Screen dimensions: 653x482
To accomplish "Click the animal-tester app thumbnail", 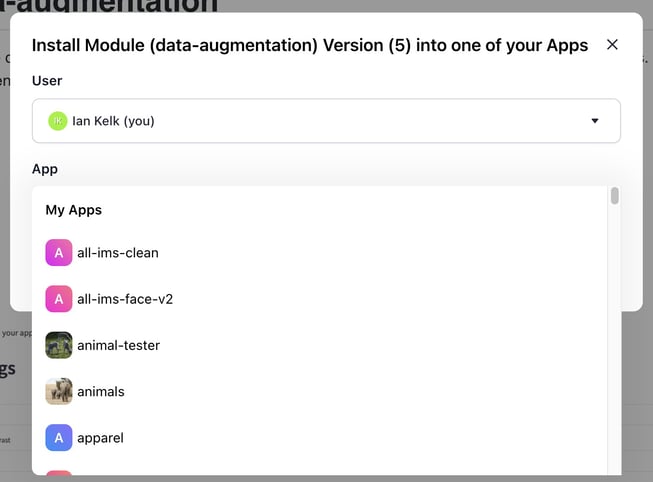I will [x=59, y=345].
